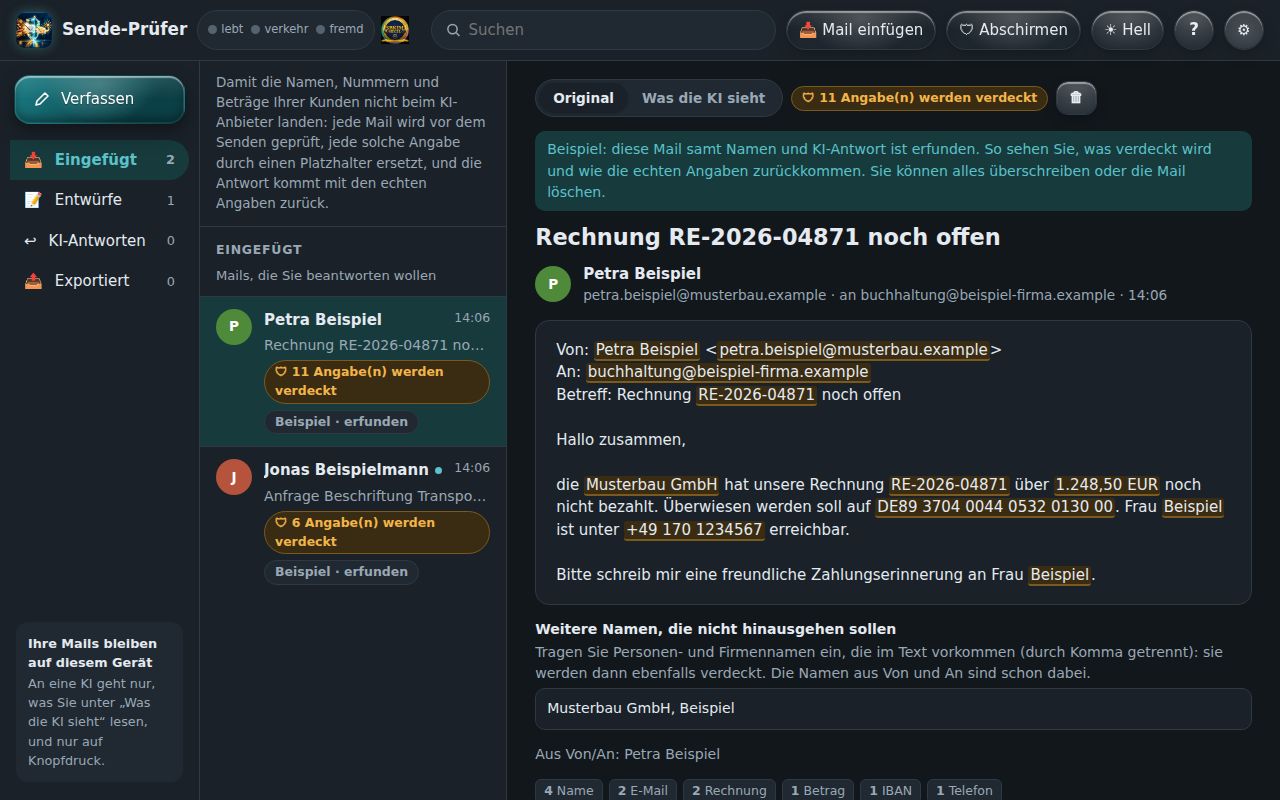The width and height of the screenshot is (1280, 800).
Task: Click Petra Beispiel's green P avatar in list
Action: 234,326
